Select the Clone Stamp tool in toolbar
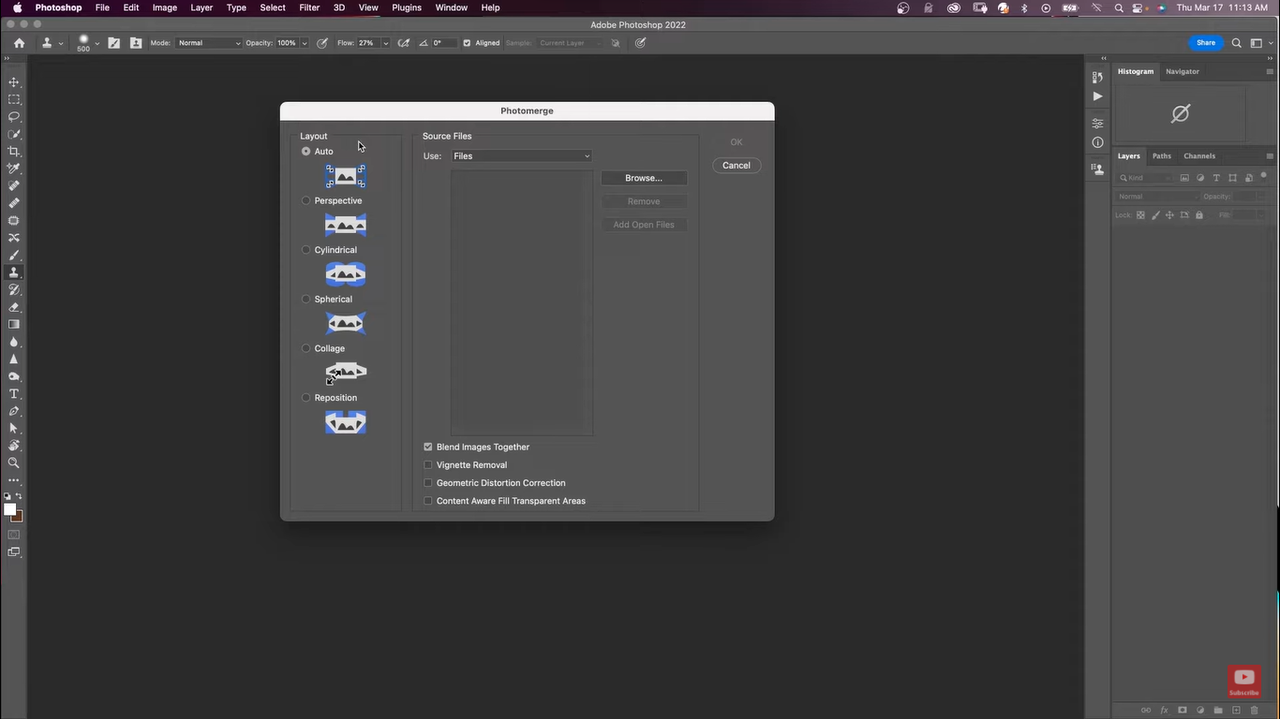 click(x=14, y=272)
